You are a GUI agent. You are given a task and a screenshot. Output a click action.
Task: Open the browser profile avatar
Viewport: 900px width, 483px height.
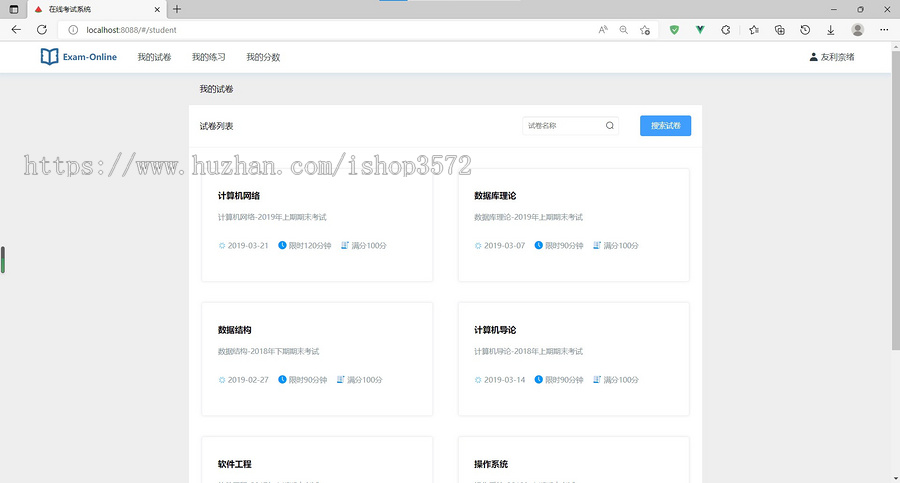[858, 30]
